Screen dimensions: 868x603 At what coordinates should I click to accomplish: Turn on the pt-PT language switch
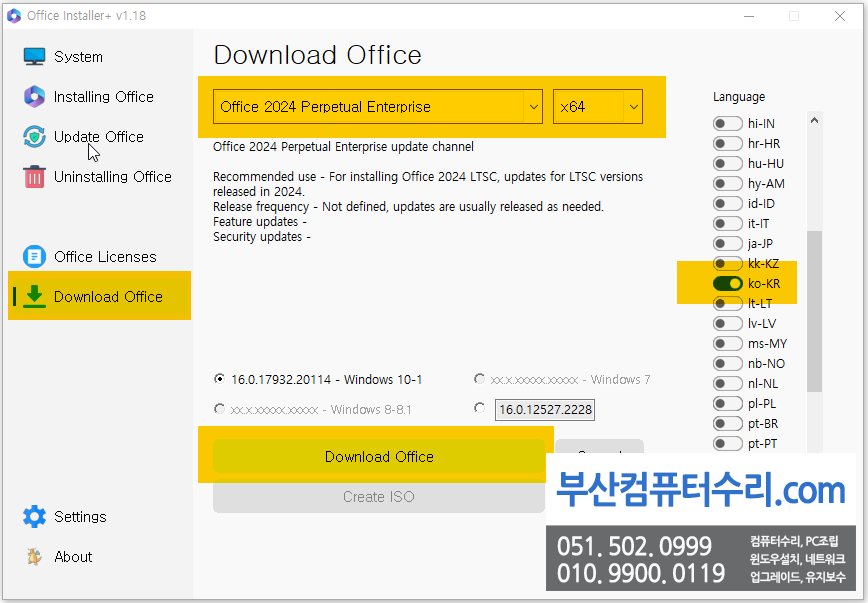coord(727,444)
